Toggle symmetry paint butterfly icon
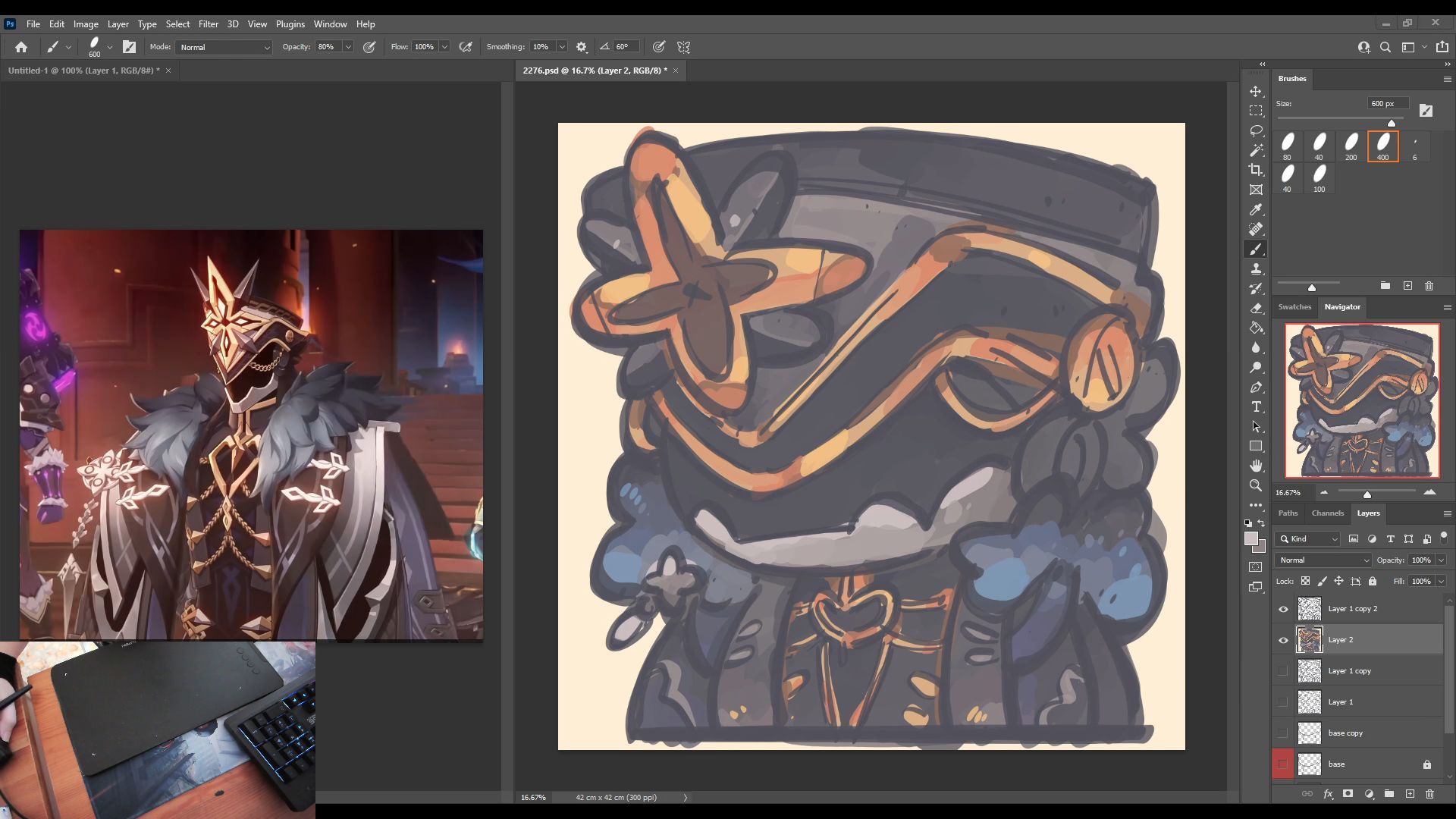 tap(683, 47)
